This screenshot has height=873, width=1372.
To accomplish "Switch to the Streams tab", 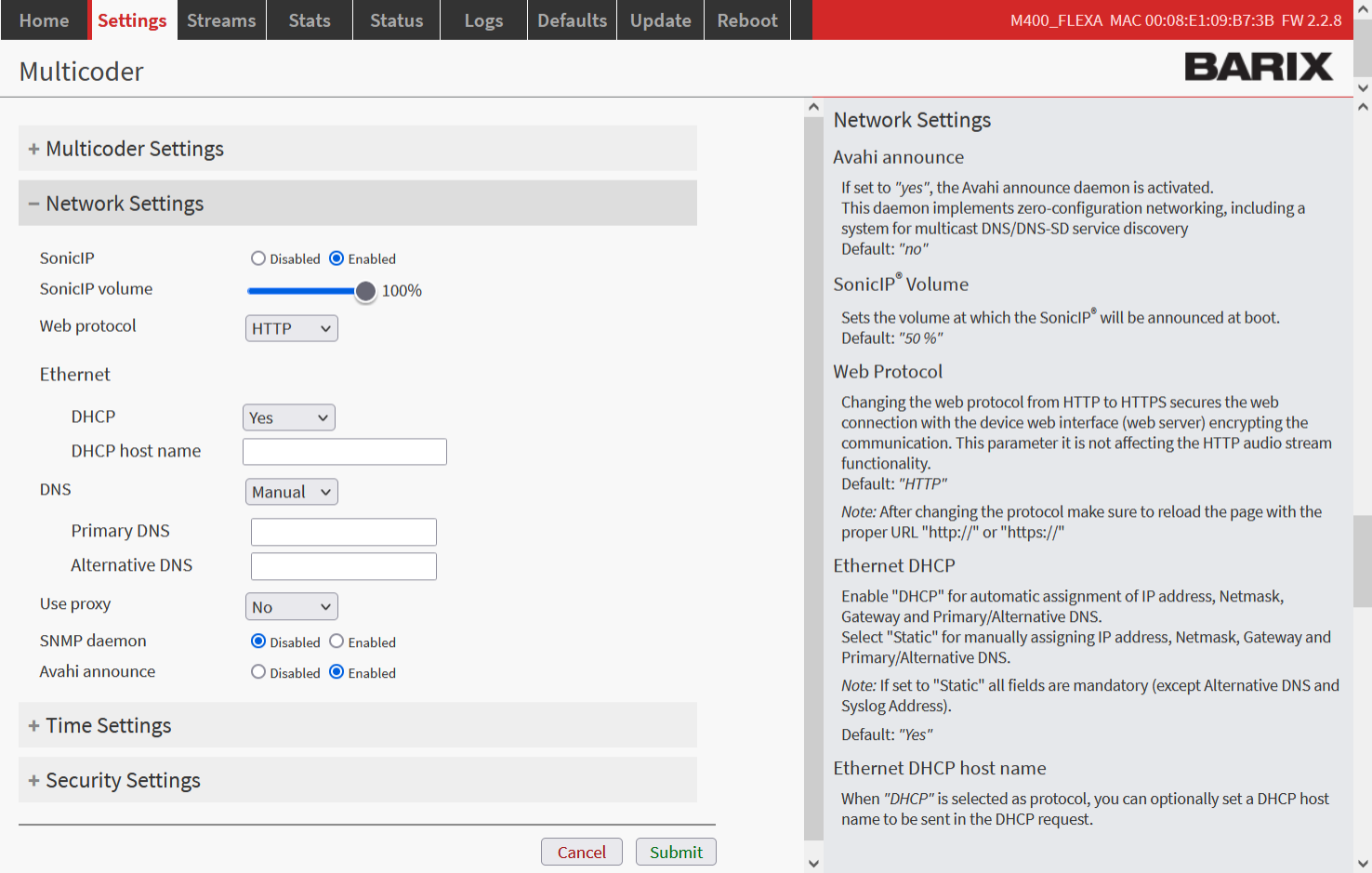I will [x=221, y=20].
